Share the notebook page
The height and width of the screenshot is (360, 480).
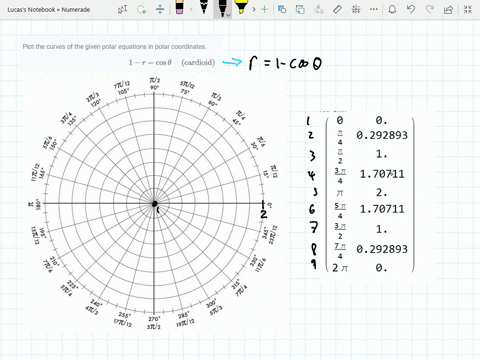click(448, 9)
